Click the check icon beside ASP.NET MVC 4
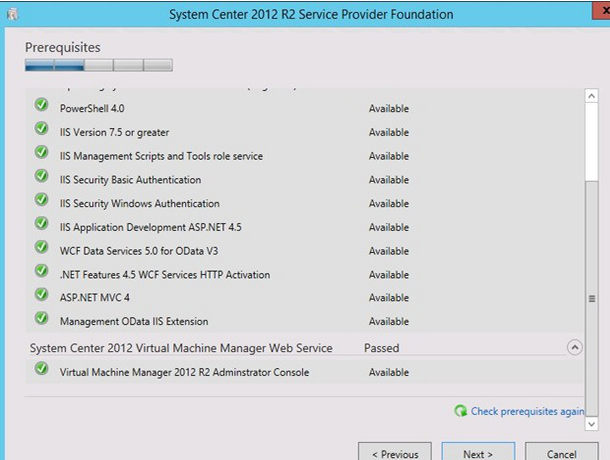 tap(41, 295)
